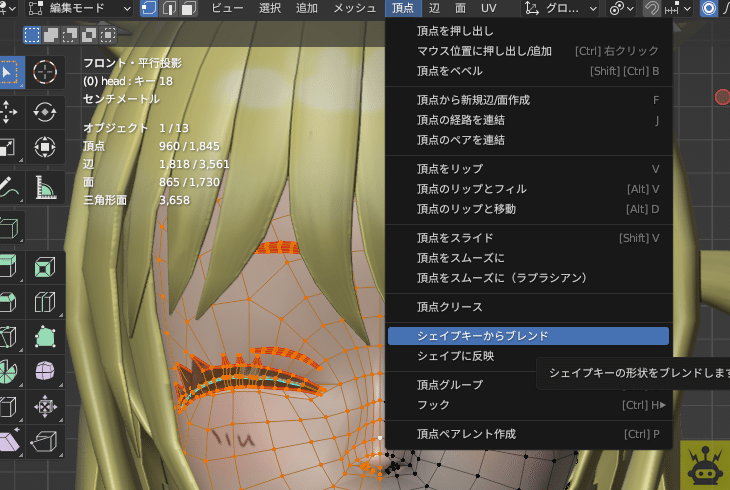Click 頂点をベベル menu entry
Screen dimensions: 730x490
click(x=528, y=71)
